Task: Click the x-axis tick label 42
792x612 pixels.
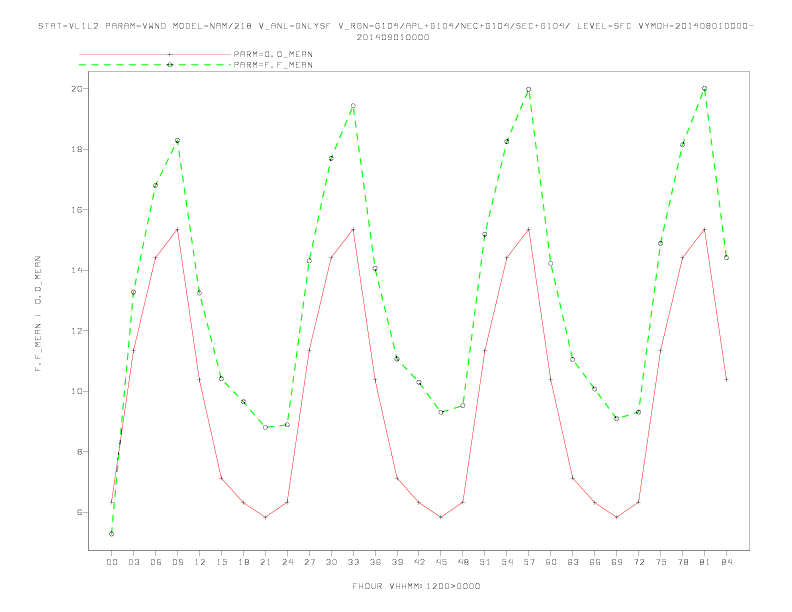Action: click(x=419, y=562)
